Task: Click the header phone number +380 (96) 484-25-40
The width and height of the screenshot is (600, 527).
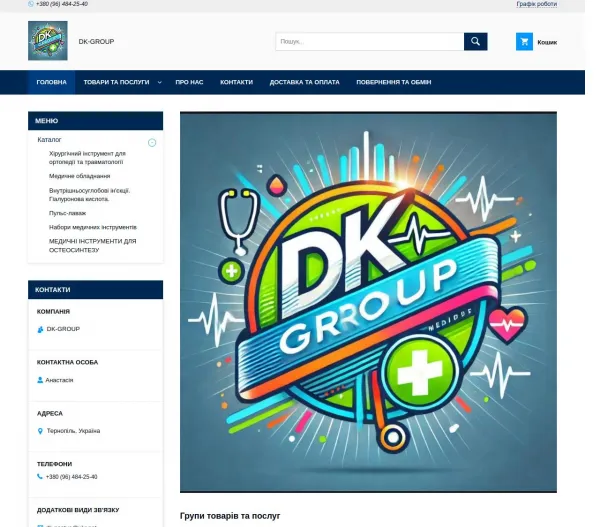Action: (x=62, y=4)
